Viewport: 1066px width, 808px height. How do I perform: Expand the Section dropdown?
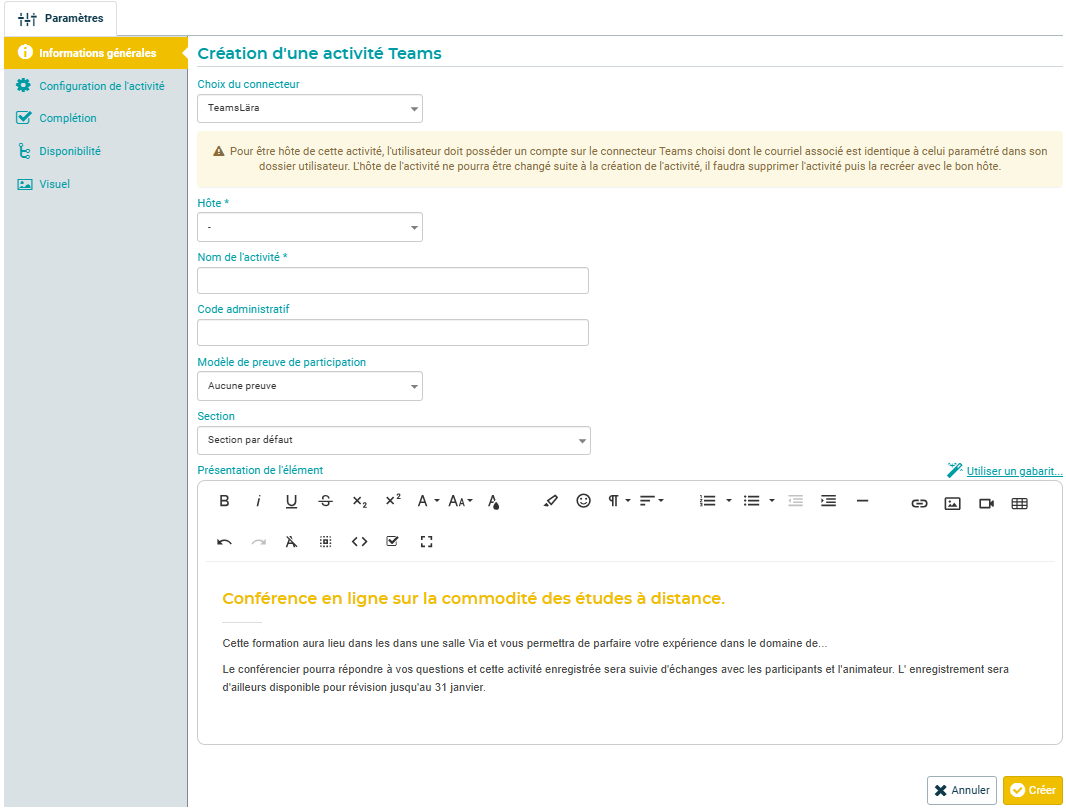(x=394, y=440)
